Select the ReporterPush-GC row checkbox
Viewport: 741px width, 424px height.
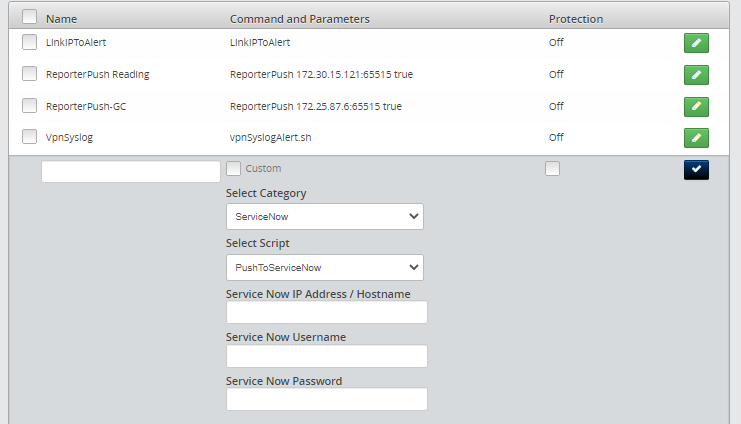[x=29, y=106]
